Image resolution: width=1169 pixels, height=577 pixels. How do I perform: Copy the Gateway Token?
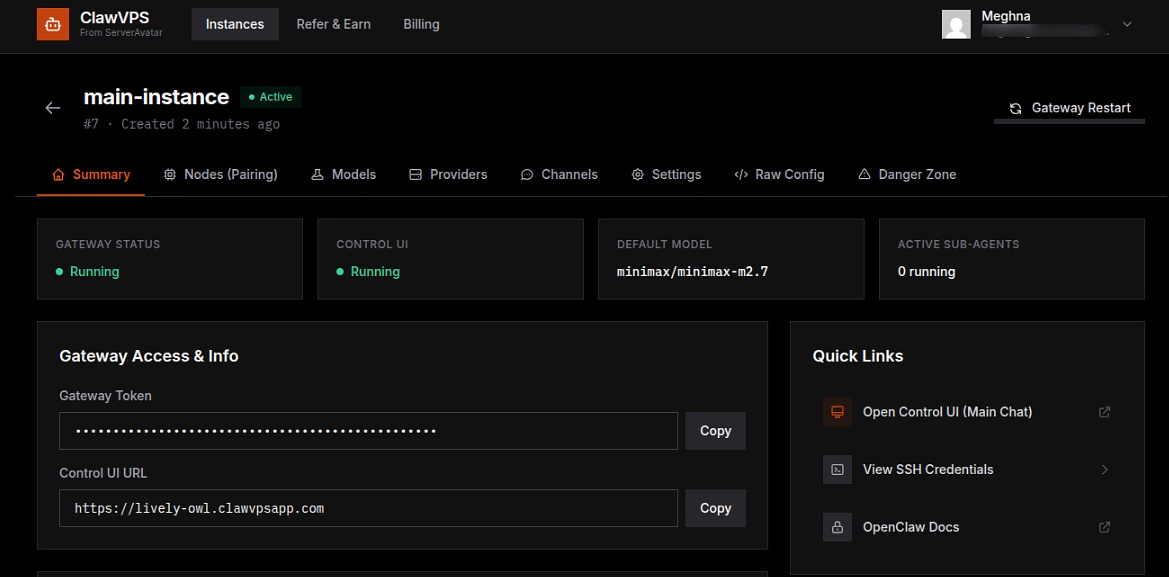point(716,431)
